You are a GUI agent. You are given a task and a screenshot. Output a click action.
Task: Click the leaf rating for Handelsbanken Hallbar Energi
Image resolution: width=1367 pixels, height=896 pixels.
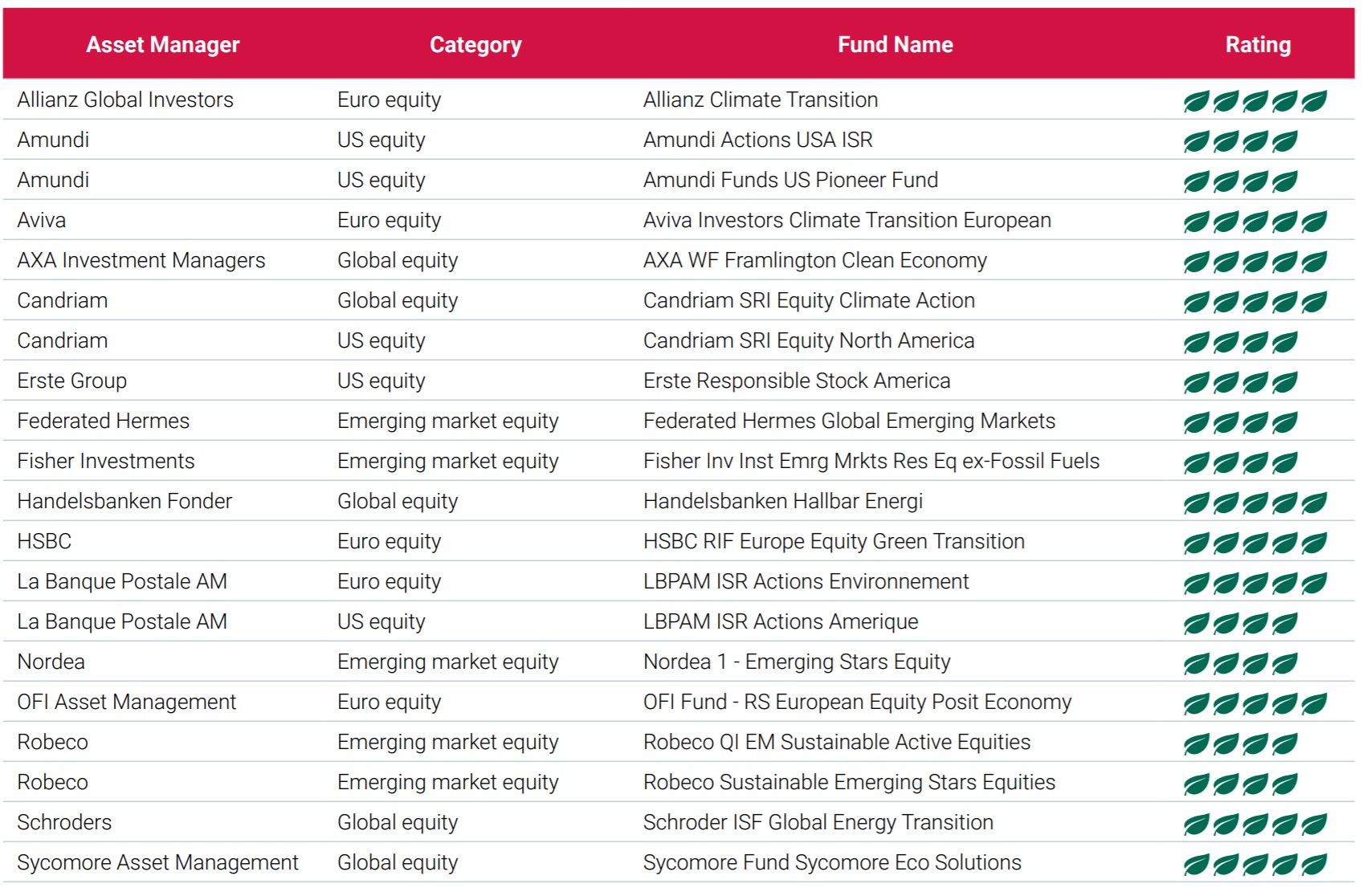click(1255, 503)
